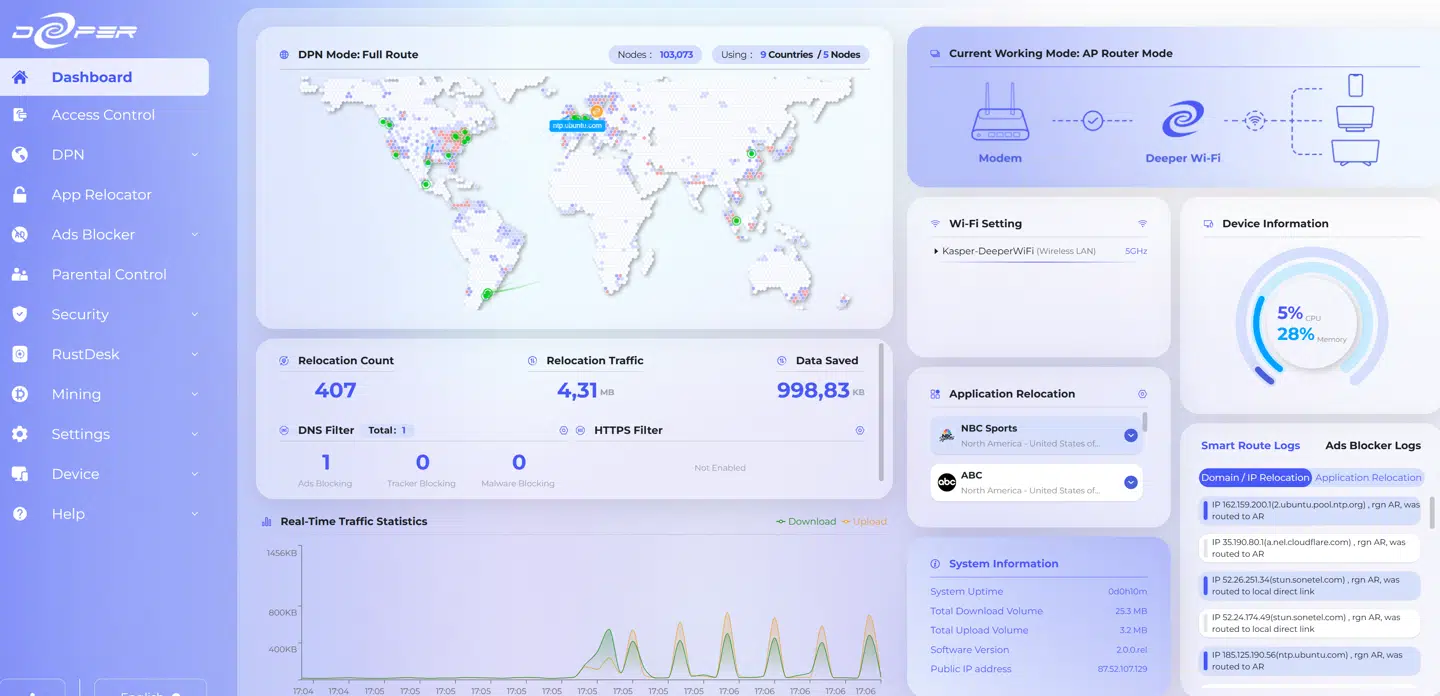Click Wi-Fi signal icon right of Wi-Fi Setting
Image resolution: width=1440 pixels, height=696 pixels.
[x=1142, y=224]
